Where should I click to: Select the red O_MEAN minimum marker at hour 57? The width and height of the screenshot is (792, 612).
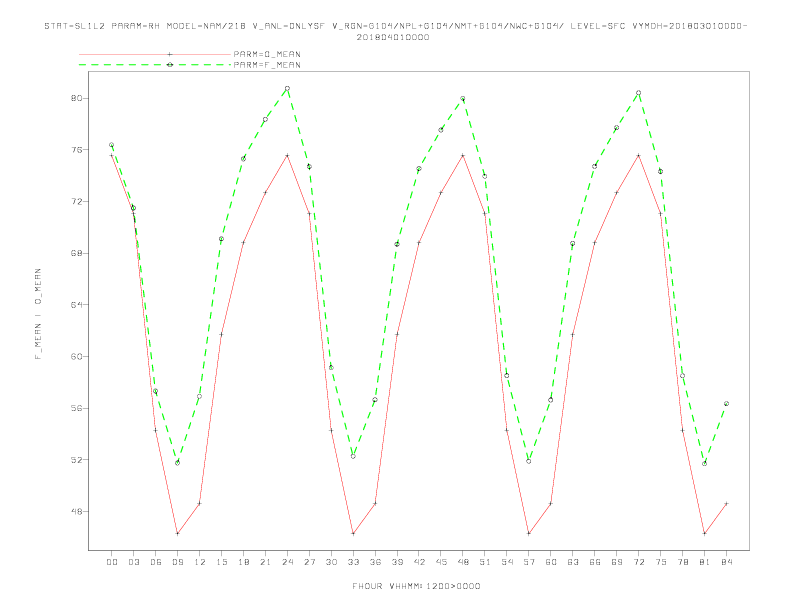coord(529,533)
